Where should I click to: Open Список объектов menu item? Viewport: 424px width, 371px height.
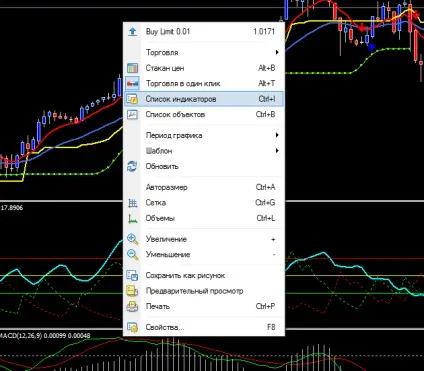[204, 114]
